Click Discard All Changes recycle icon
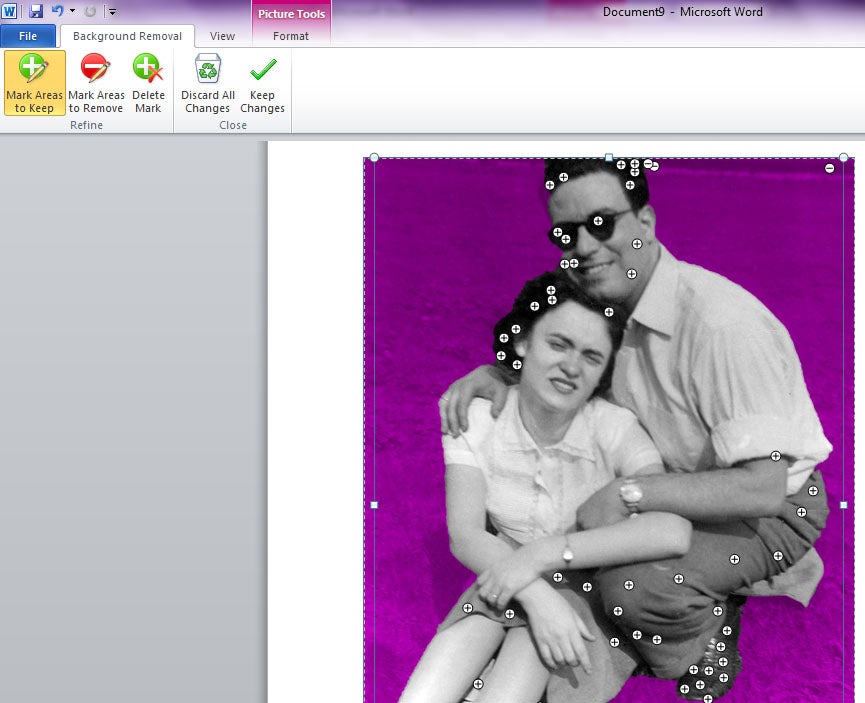The height and width of the screenshot is (703, 865). tap(207, 68)
